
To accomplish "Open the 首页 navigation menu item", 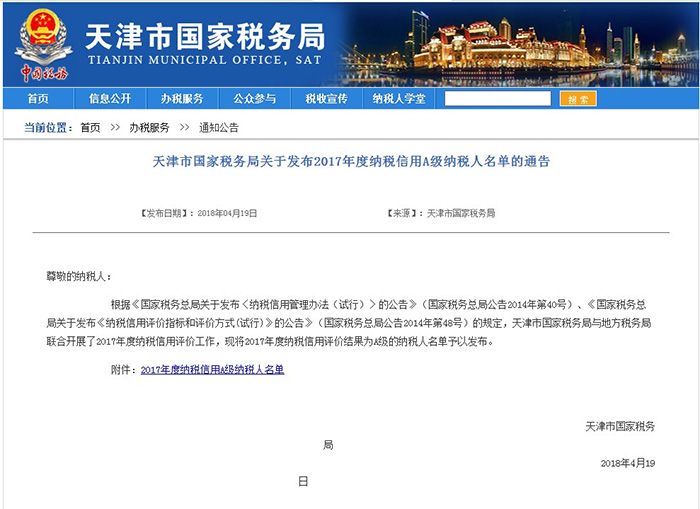I will (37, 99).
